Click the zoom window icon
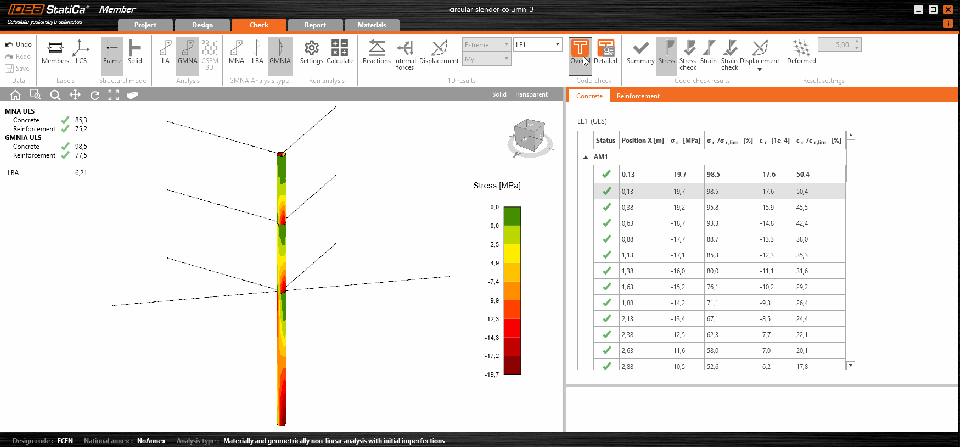This screenshot has height=447, width=960. [x=35, y=95]
